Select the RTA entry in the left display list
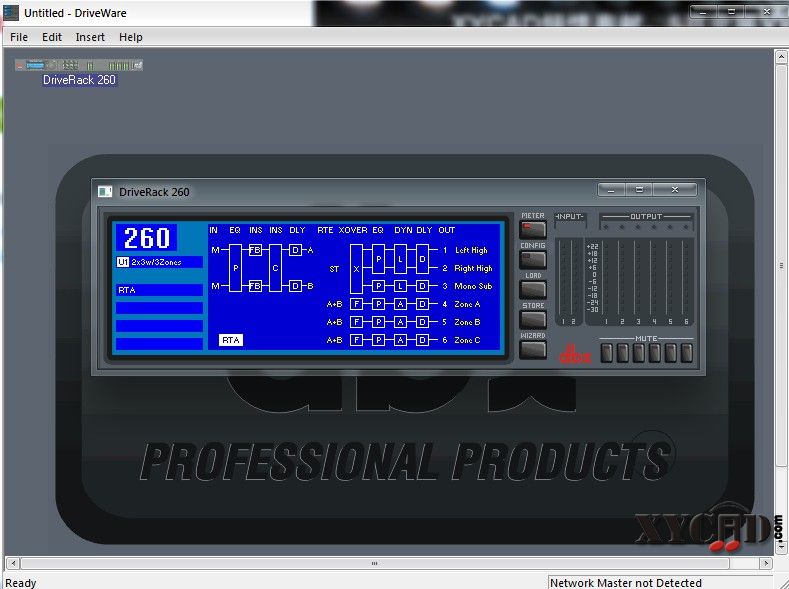 (160, 290)
